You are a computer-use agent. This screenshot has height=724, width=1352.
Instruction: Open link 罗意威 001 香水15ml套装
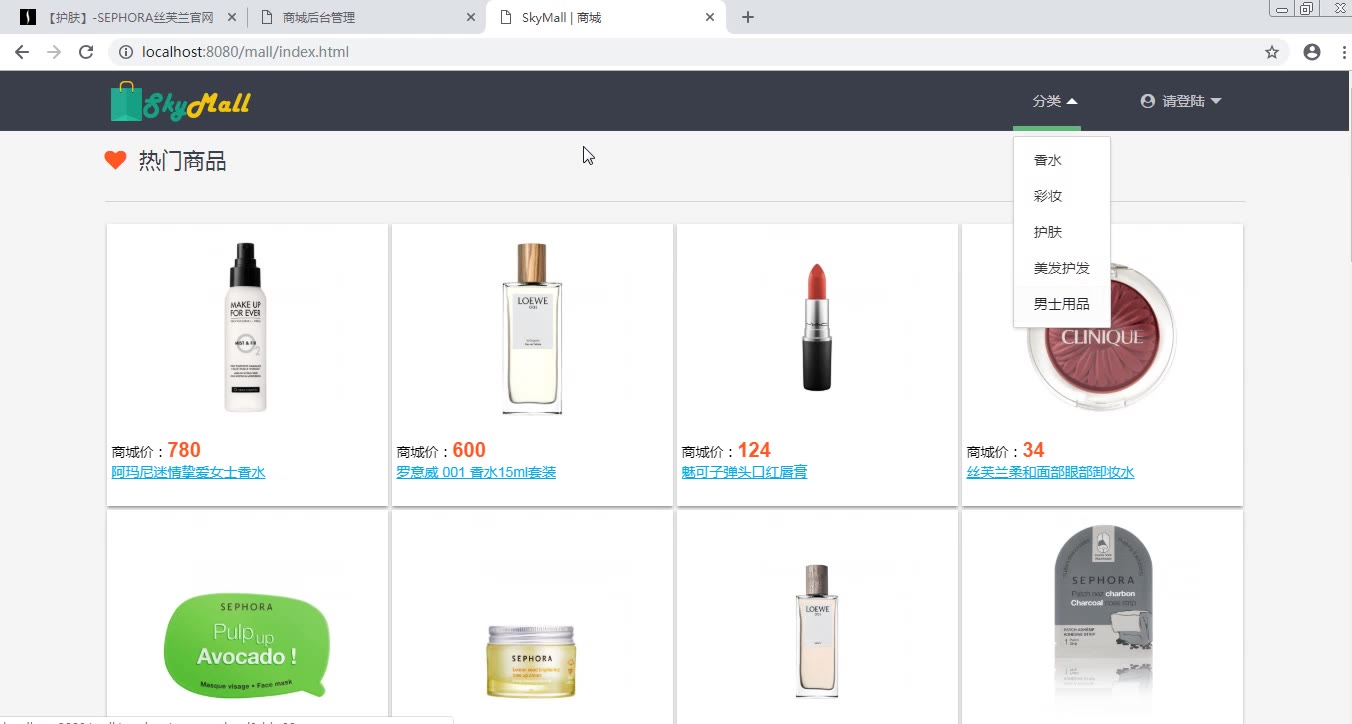(x=476, y=472)
